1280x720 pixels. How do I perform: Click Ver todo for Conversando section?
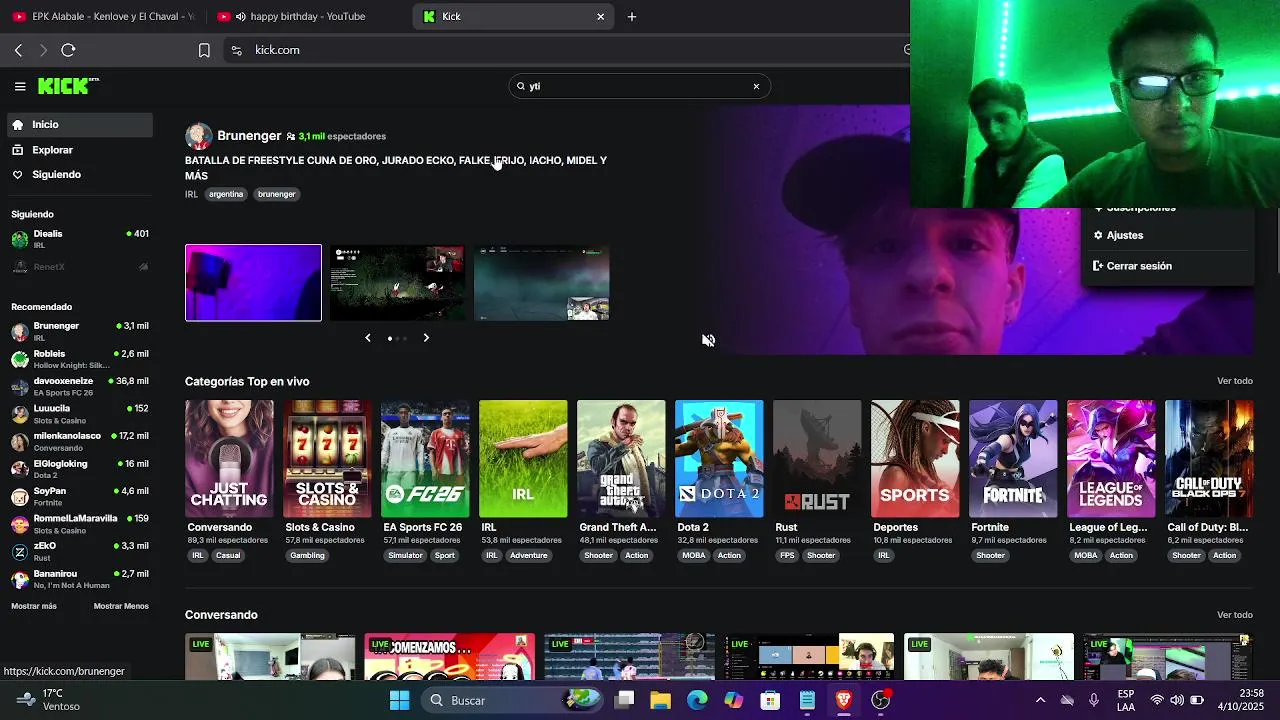tap(1234, 615)
